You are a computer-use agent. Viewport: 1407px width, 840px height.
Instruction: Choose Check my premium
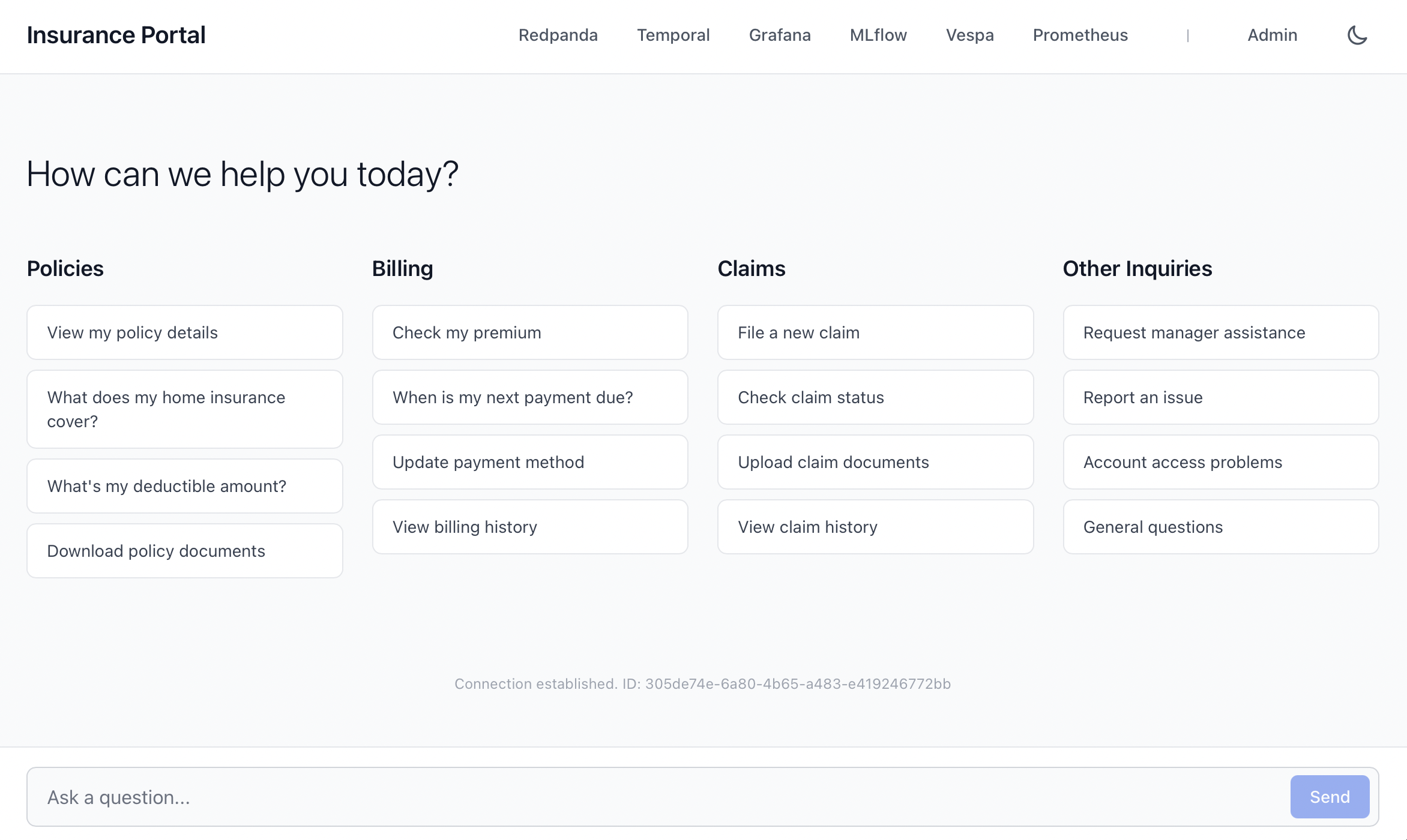click(530, 332)
